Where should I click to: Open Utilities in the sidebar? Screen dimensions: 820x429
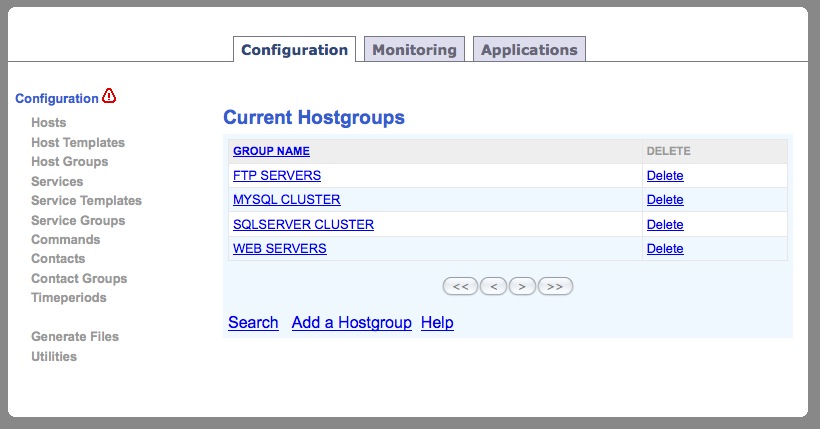[x=54, y=356]
